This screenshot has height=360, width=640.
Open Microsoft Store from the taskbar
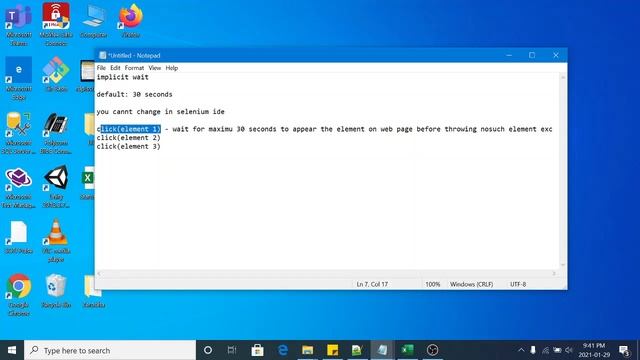(257, 350)
